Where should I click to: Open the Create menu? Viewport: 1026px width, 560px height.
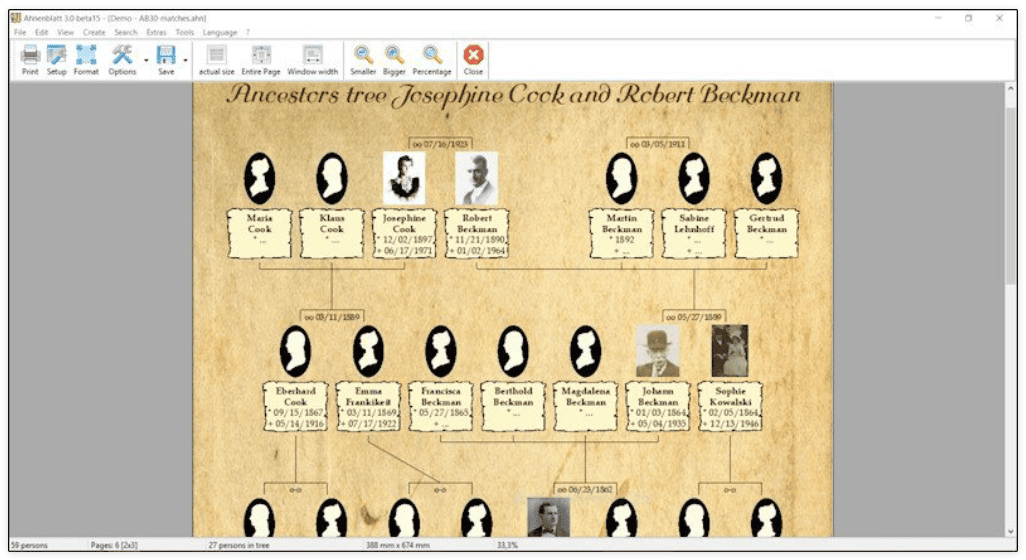coord(94,32)
